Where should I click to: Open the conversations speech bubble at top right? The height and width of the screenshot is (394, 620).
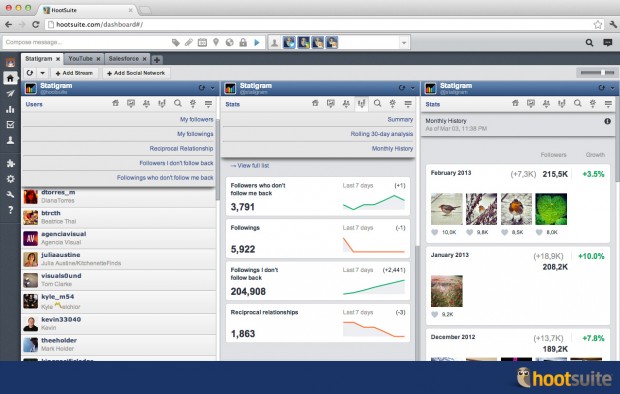pos(608,42)
